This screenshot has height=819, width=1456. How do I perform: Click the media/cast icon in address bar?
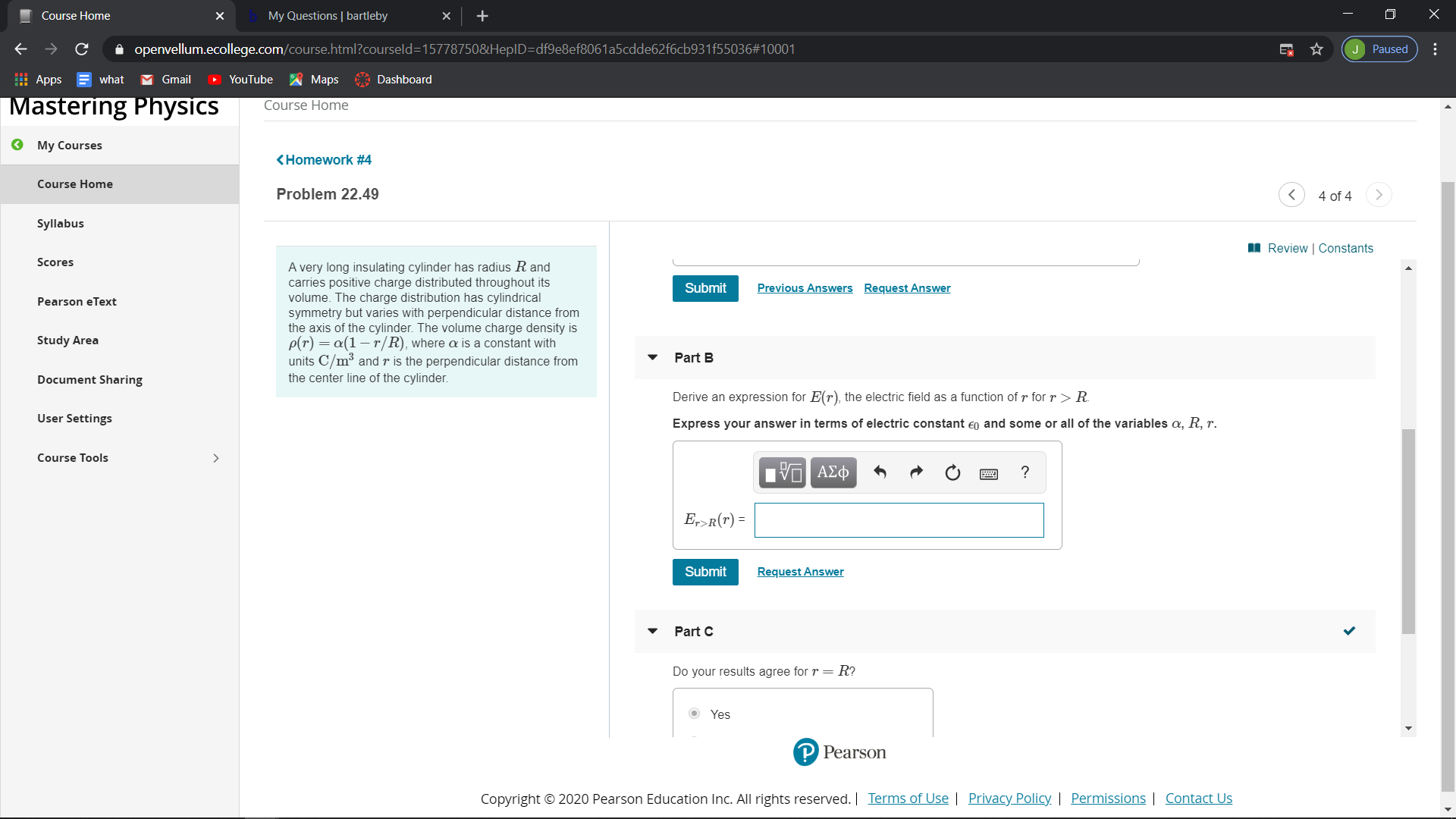[x=1286, y=49]
